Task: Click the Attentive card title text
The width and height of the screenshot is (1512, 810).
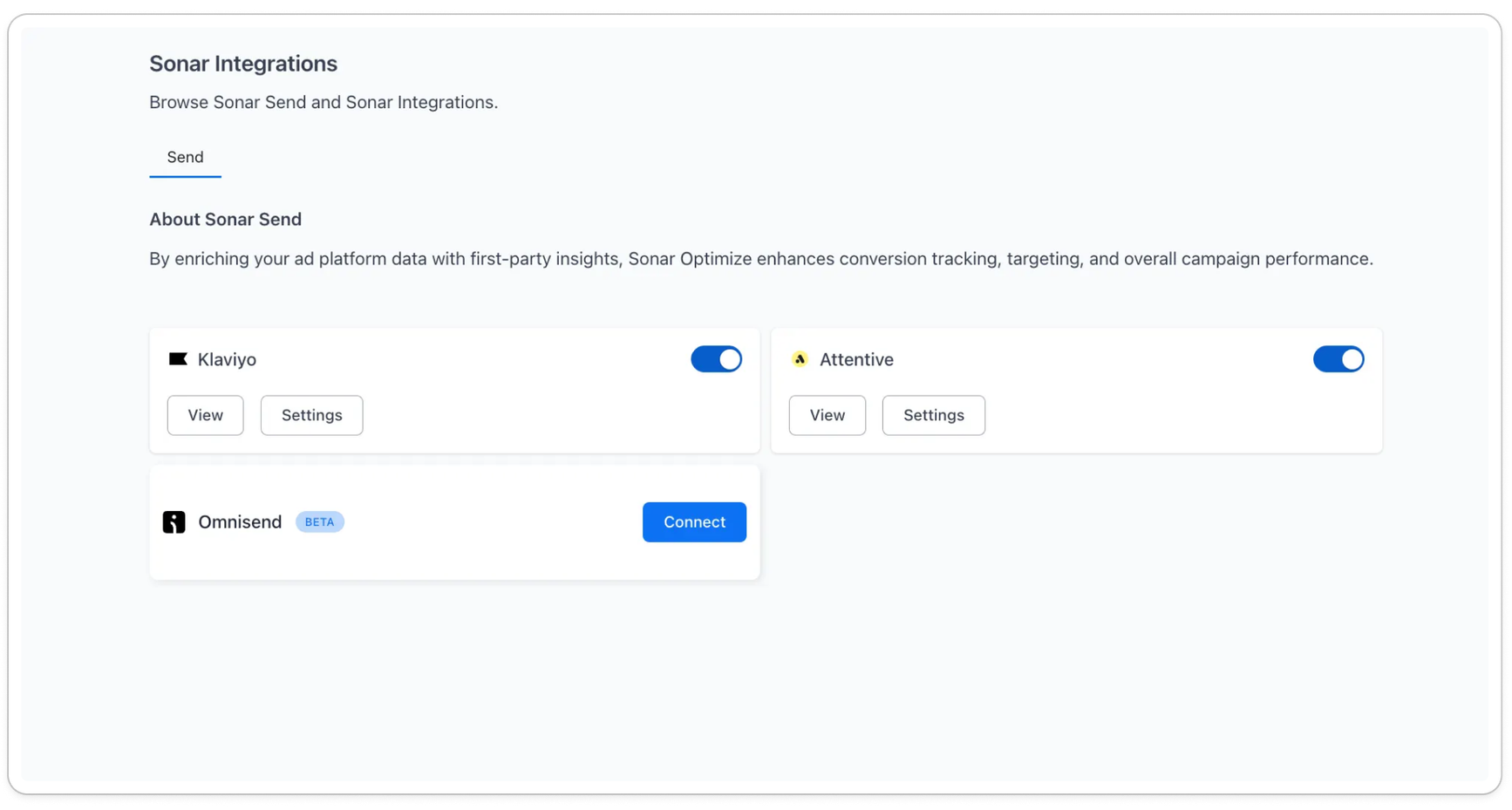Action: point(856,359)
